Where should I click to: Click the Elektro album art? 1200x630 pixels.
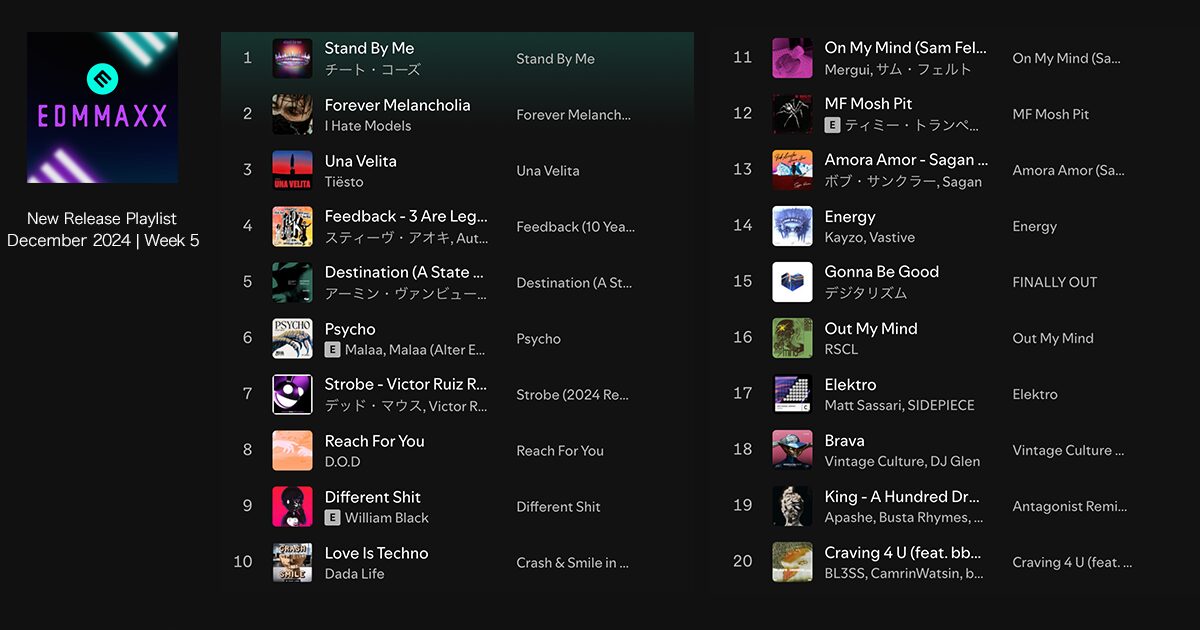[792, 394]
